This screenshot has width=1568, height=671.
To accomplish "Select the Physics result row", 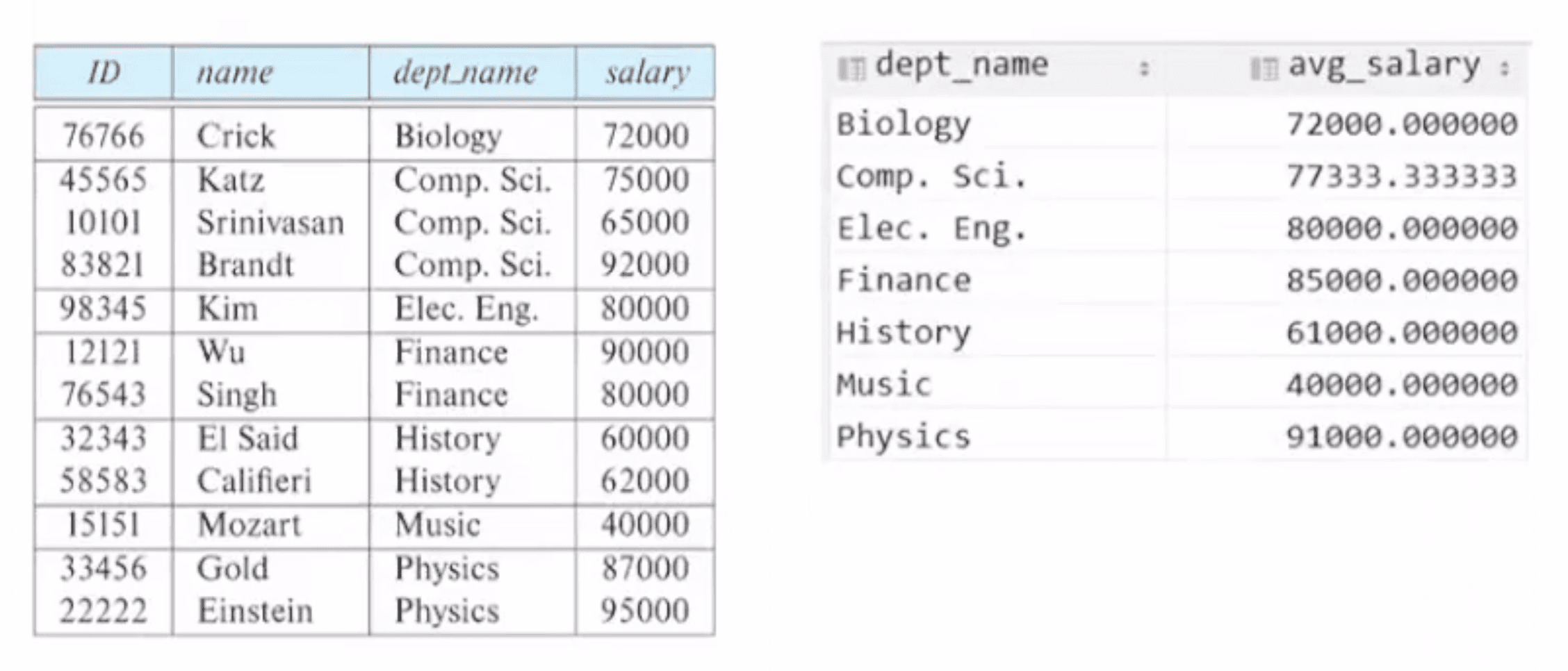I will (1177, 437).
